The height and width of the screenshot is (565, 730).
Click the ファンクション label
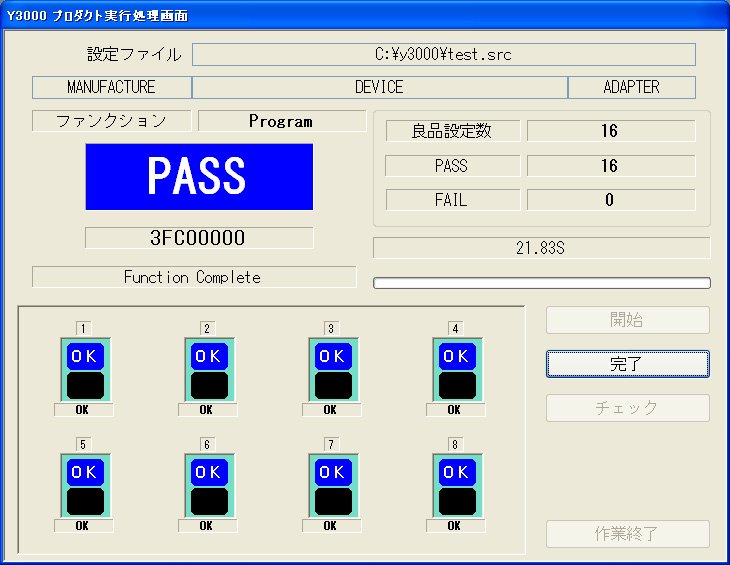tap(111, 121)
